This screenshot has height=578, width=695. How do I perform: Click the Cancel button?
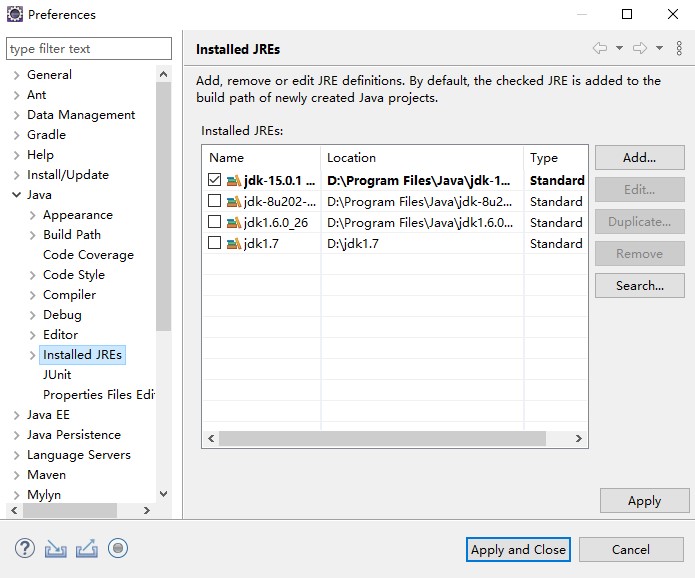click(x=631, y=550)
